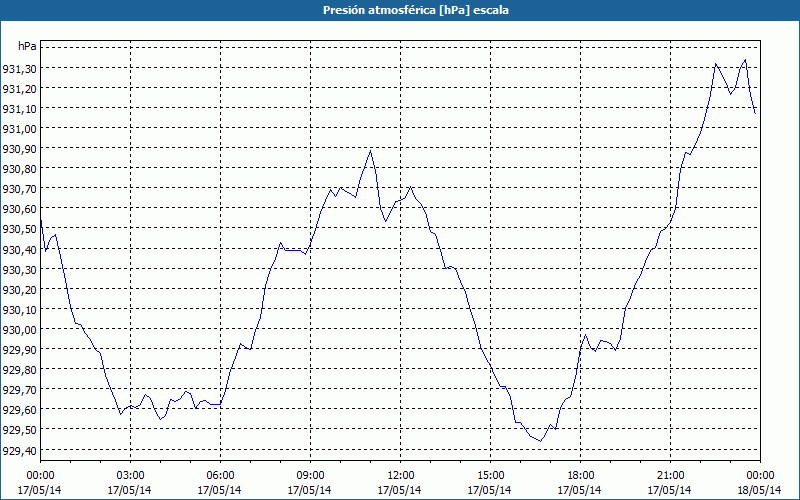Click the 'hPa' unit label
The width and height of the screenshot is (800, 500).
click(27, 46)
